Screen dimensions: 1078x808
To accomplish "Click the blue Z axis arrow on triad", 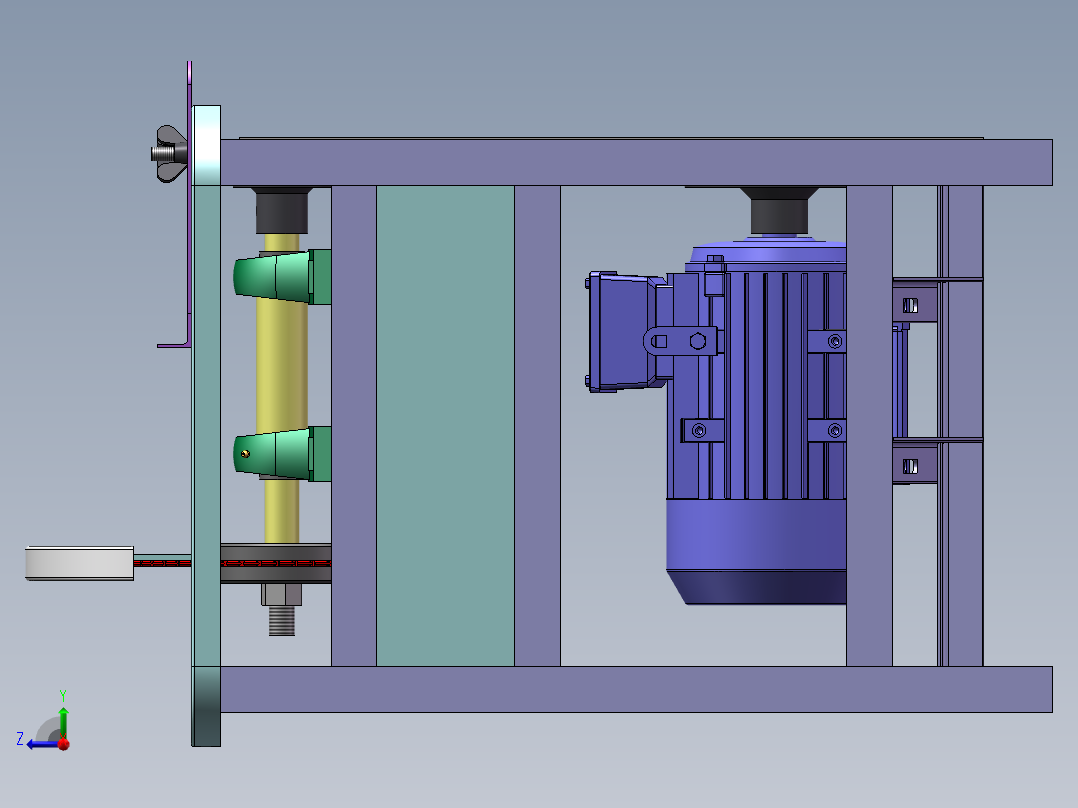I will click(40, 743).
